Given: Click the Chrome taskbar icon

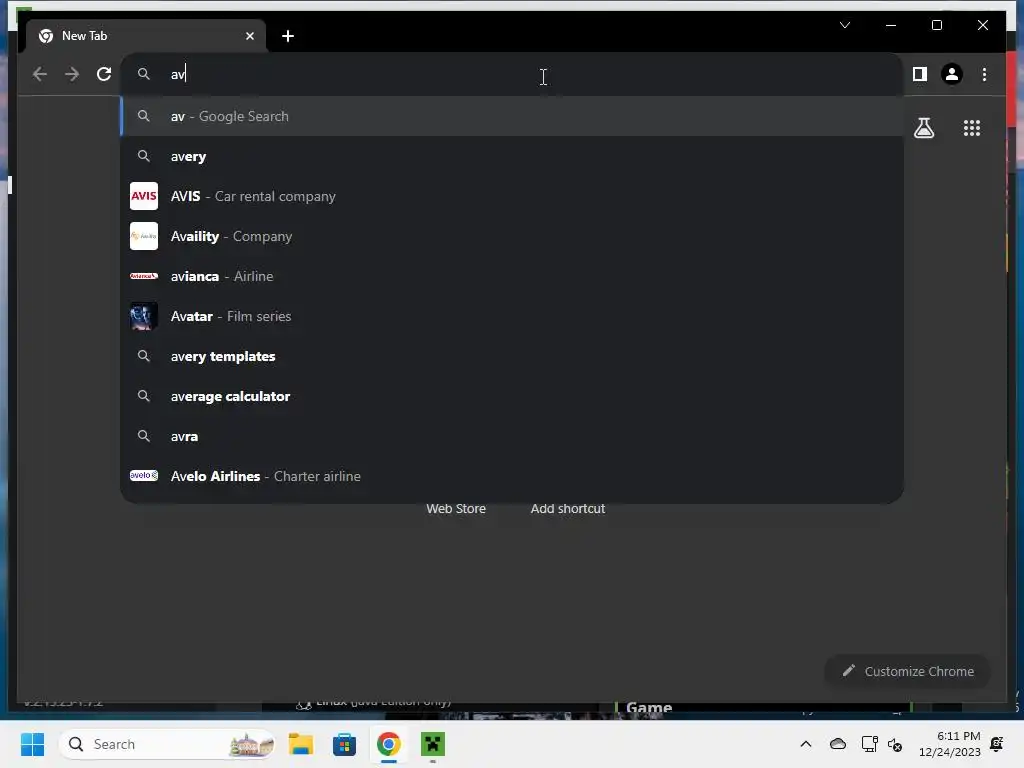Looking at the screenshot, I should click(389, 744).
